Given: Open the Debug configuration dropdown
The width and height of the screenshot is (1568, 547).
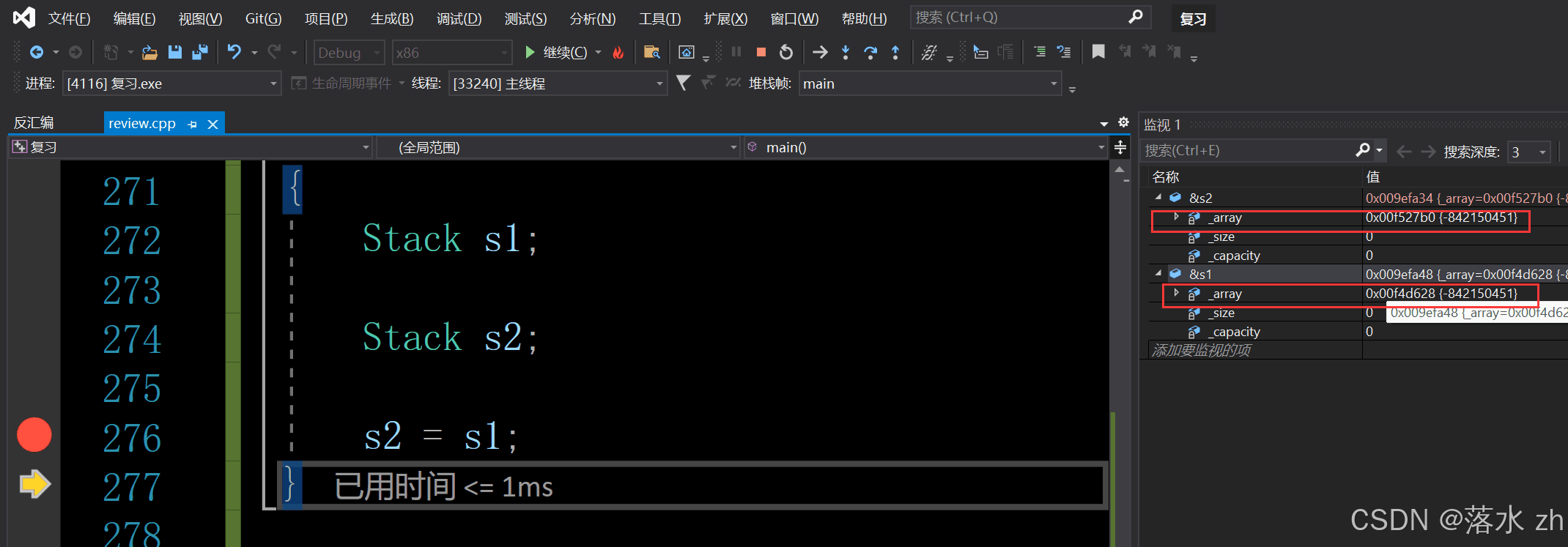Looking at the screenshot, I should click(x=350, y=53).
